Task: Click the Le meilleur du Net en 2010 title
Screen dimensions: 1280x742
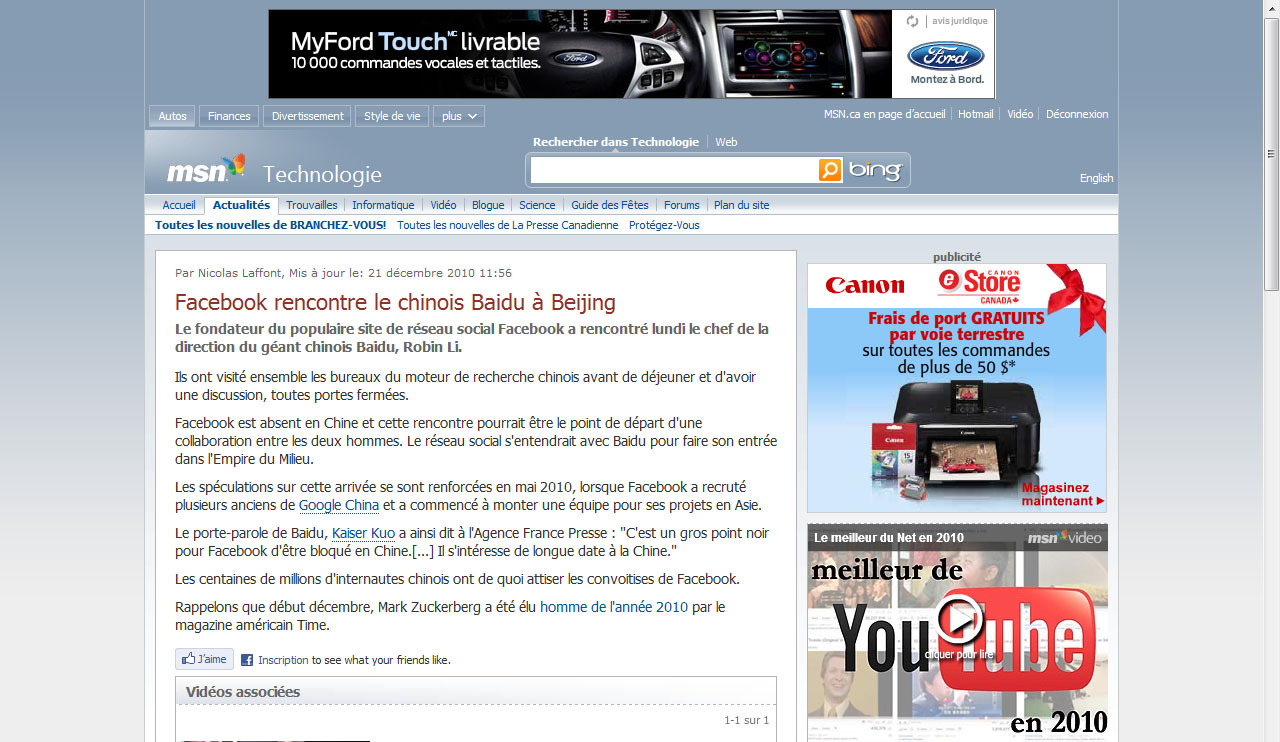Action: click(889, 538)
